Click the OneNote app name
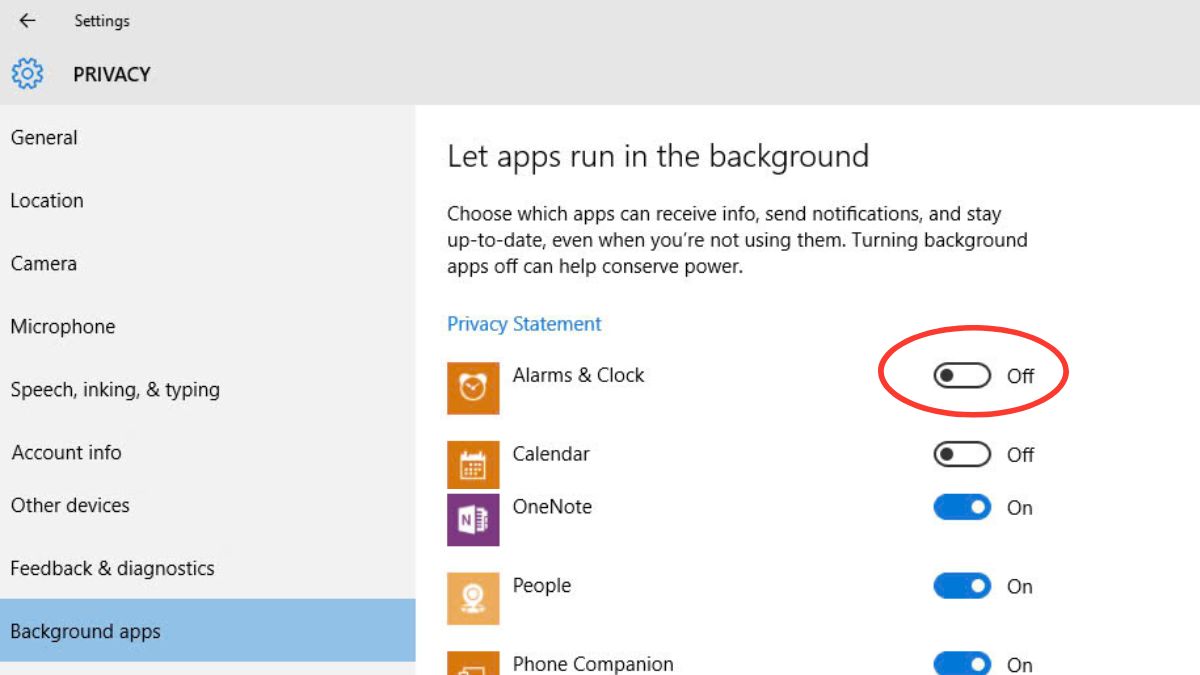 (552, 507)
